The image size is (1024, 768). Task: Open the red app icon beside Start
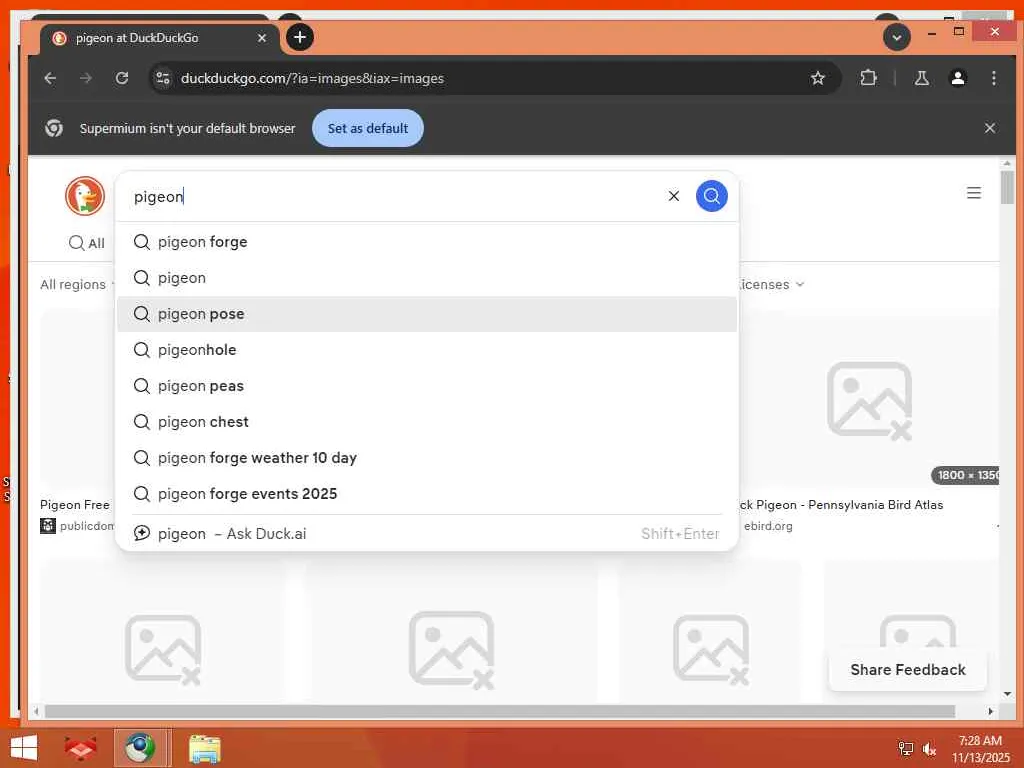click(80, 748)
